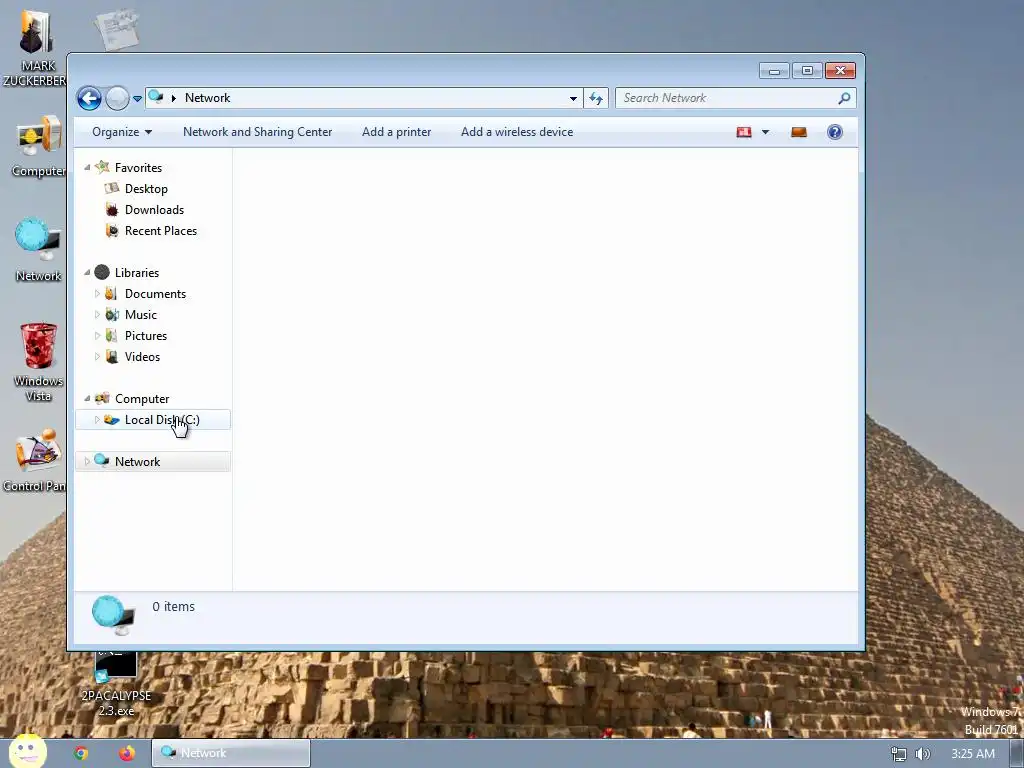
Task: Click the network tray icon
Action: pyautogui.click(x=899, y=754)
